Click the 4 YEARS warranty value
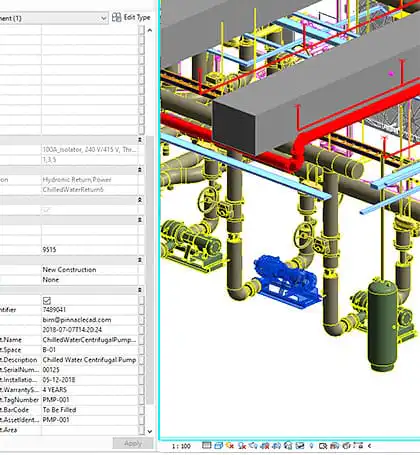 click(55, 390)
